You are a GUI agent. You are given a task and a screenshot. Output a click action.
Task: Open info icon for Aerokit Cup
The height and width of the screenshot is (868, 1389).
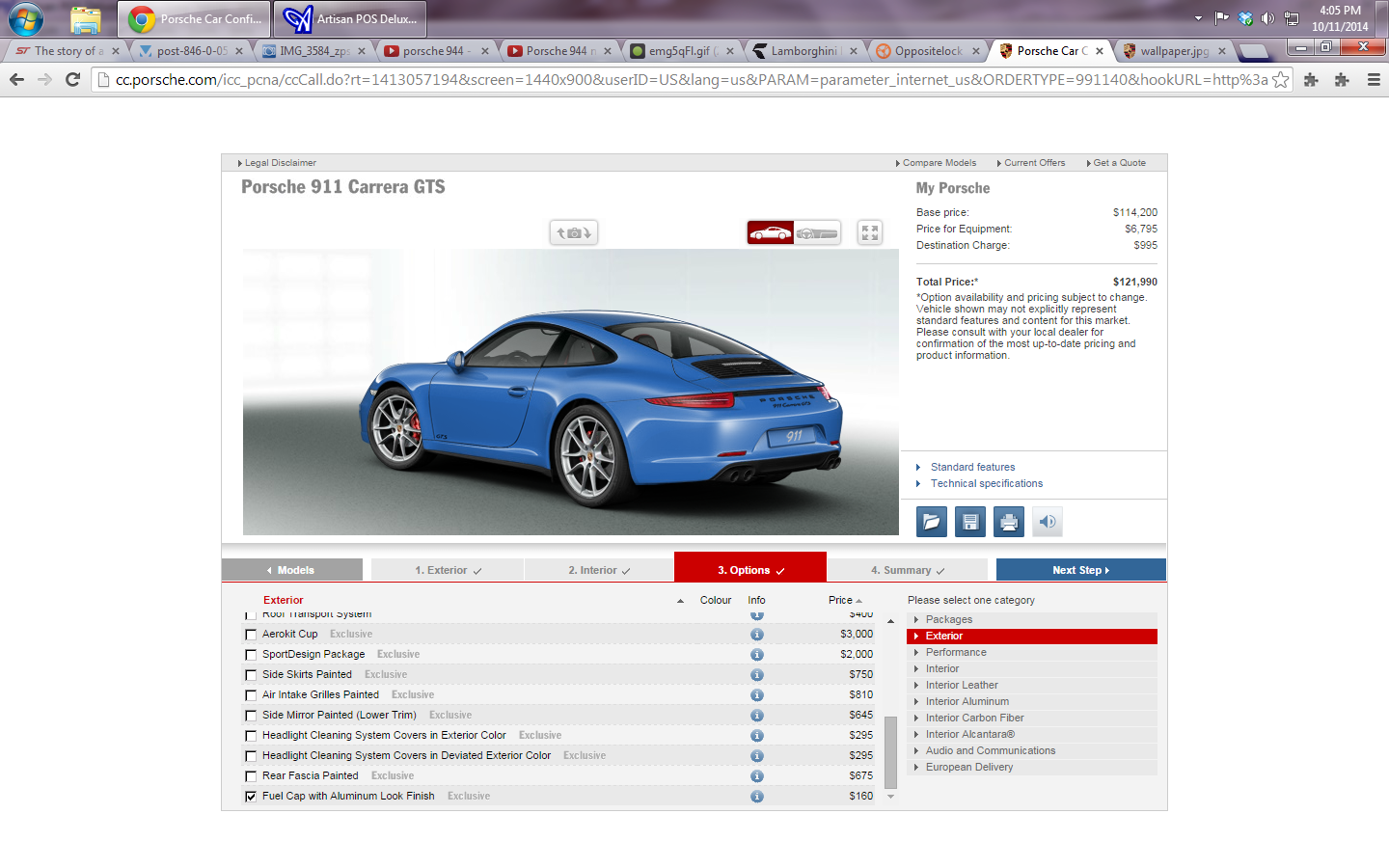click(757, 635)
